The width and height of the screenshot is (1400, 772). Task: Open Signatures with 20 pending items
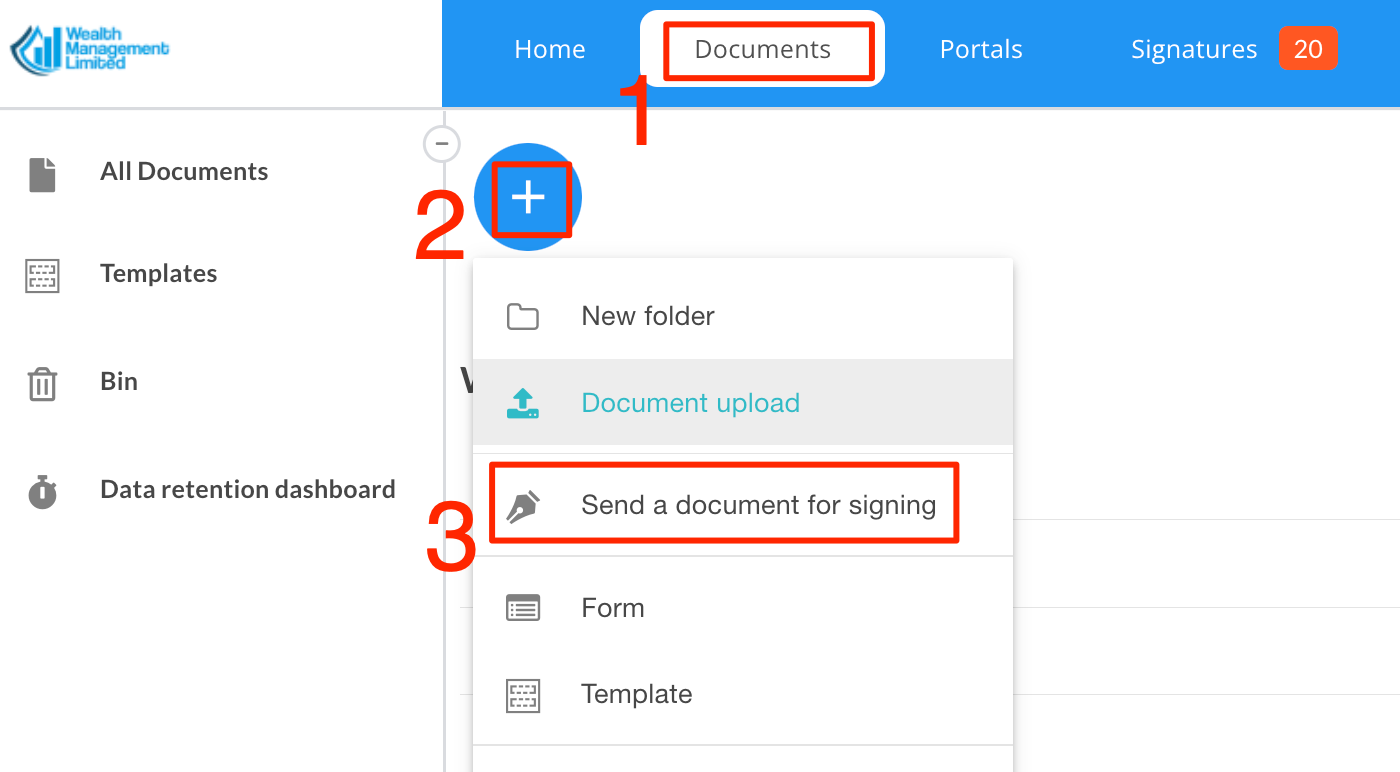[x=1193, y=48]
